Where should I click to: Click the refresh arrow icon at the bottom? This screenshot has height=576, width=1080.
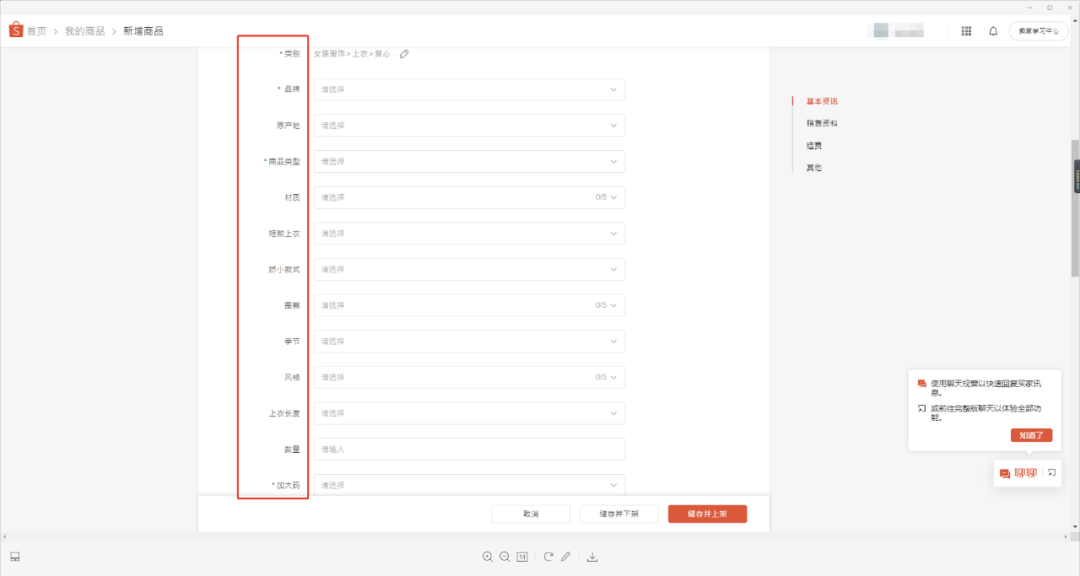click(x=549, y=557)
